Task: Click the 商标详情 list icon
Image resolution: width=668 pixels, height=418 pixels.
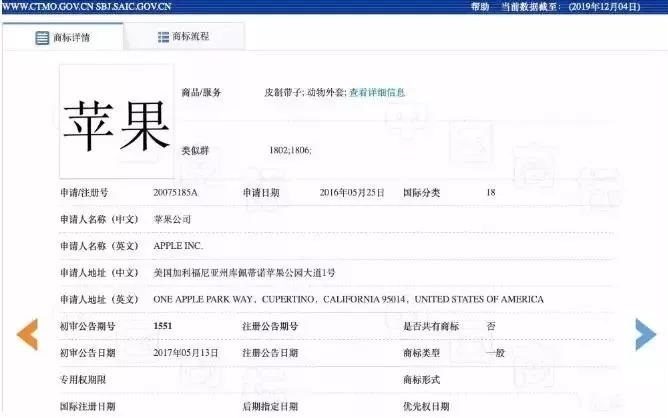Action: click(42, 37)
